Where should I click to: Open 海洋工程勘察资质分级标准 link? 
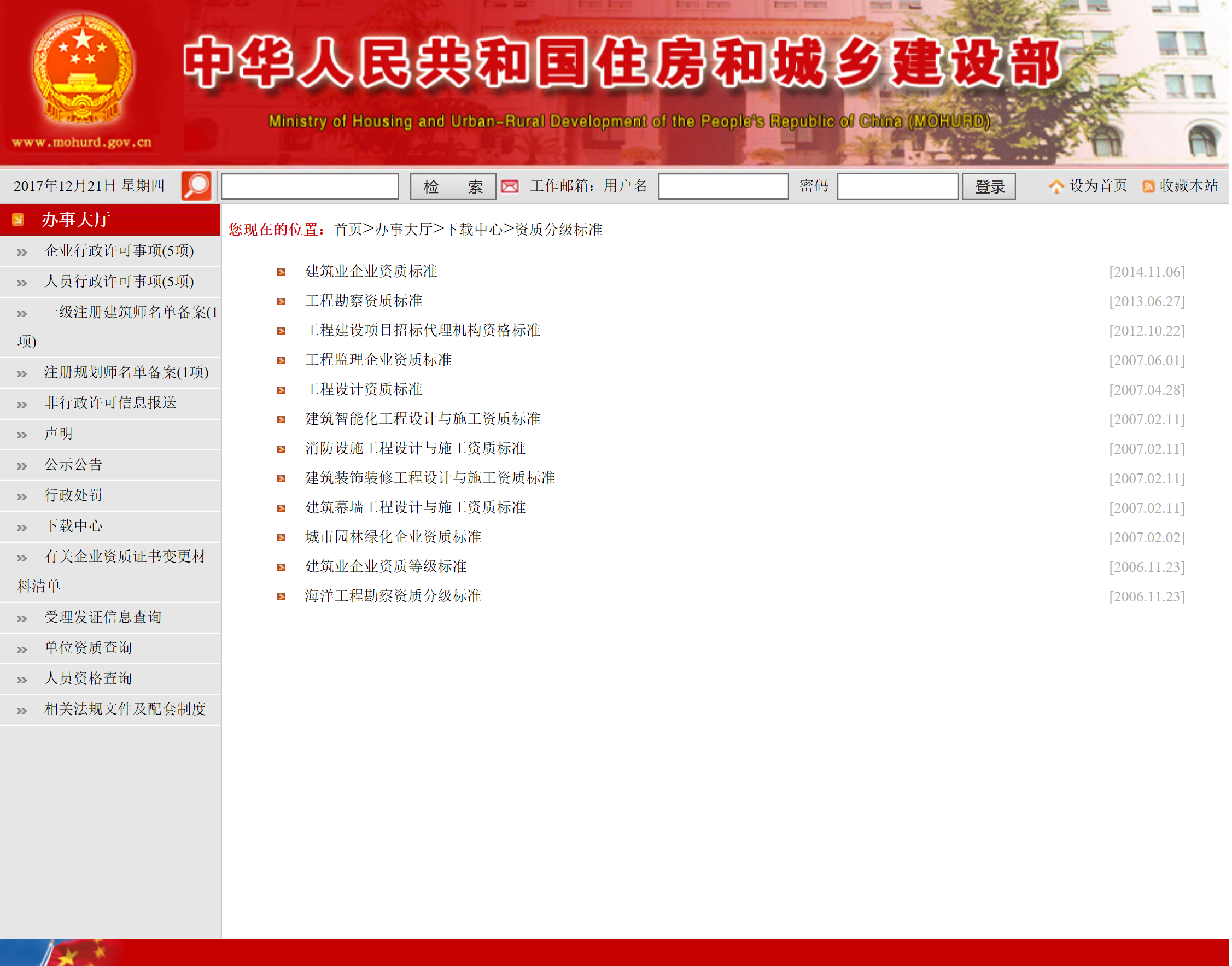(x=393, y=596)
